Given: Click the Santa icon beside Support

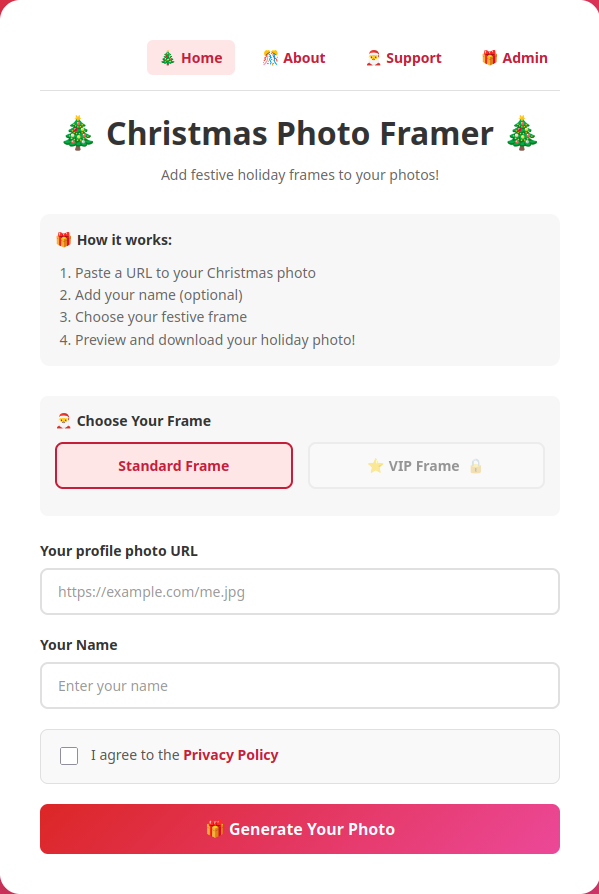Looking at the screenshot, I should (373, 58).
